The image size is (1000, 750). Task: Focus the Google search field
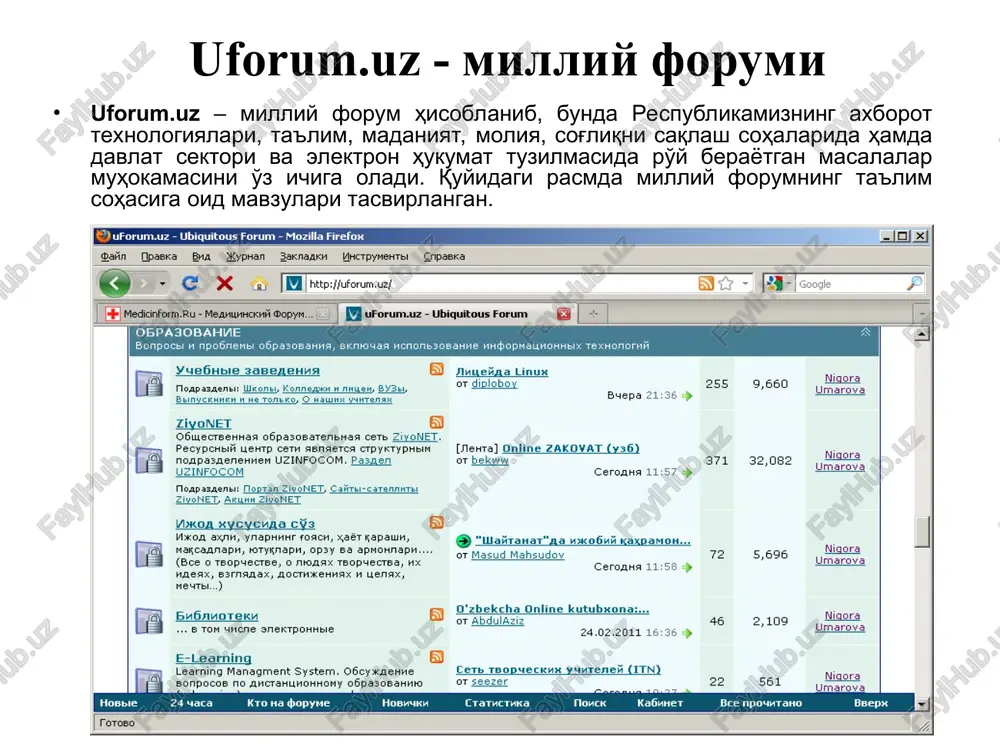[850, 284]
